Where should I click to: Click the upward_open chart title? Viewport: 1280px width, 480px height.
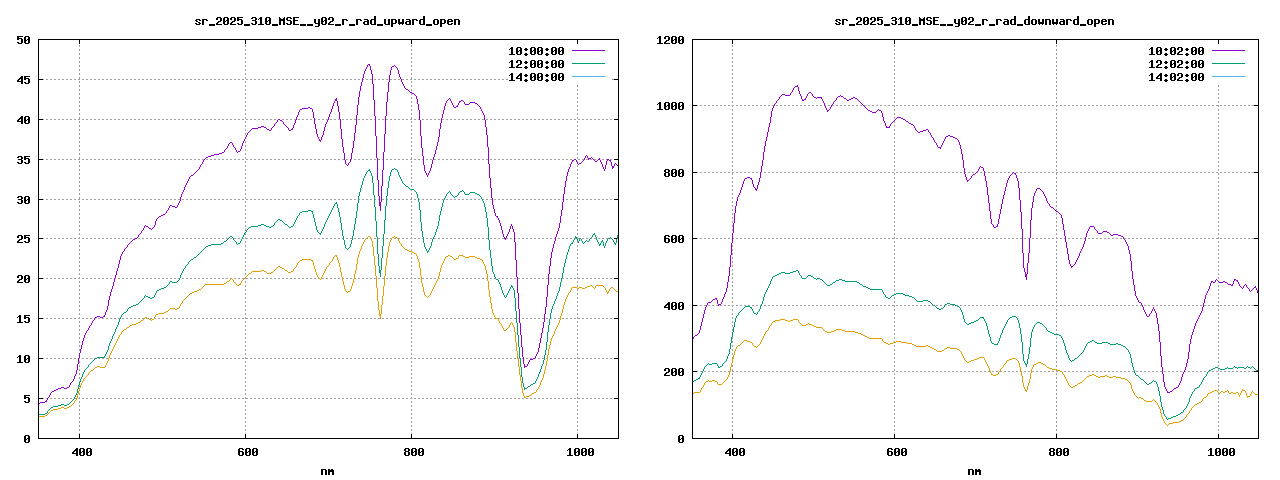(327, 21)
